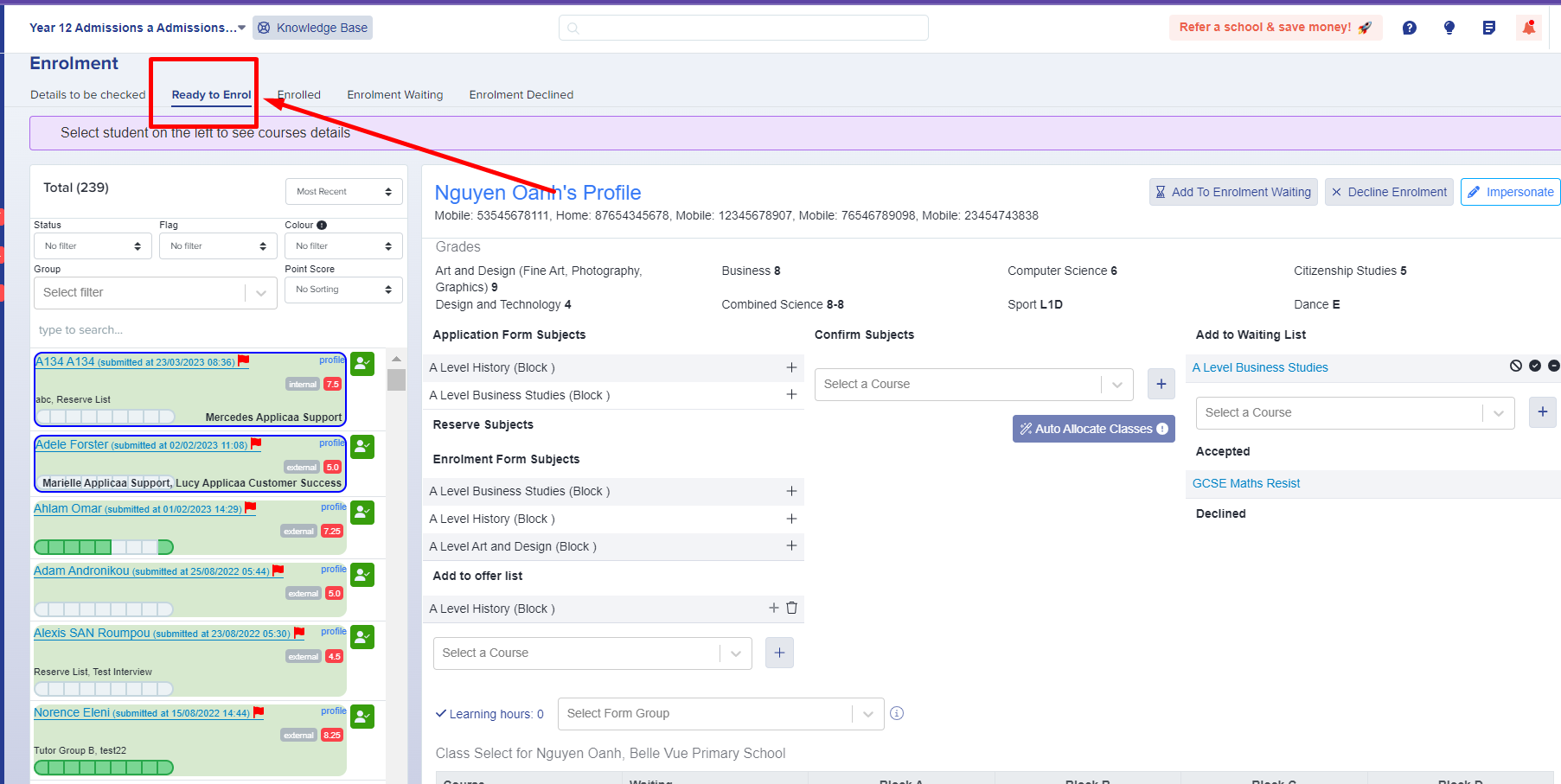Open the Most Recent sort dropdown
This screenshot has width=1561, height=784.
pos(344,192)
